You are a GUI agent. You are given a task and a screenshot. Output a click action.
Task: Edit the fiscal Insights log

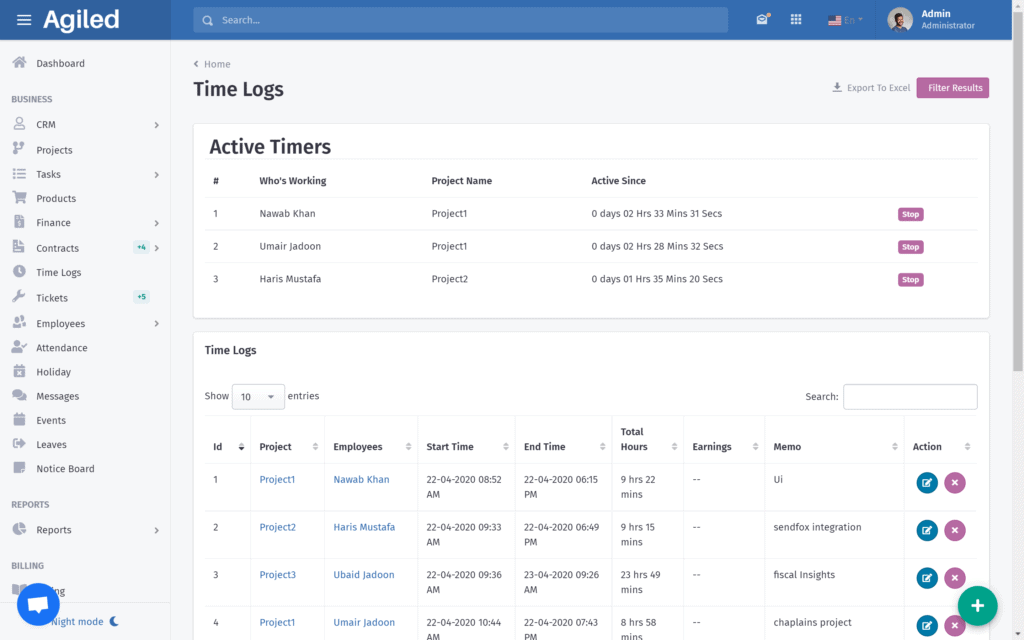point(927,578)
